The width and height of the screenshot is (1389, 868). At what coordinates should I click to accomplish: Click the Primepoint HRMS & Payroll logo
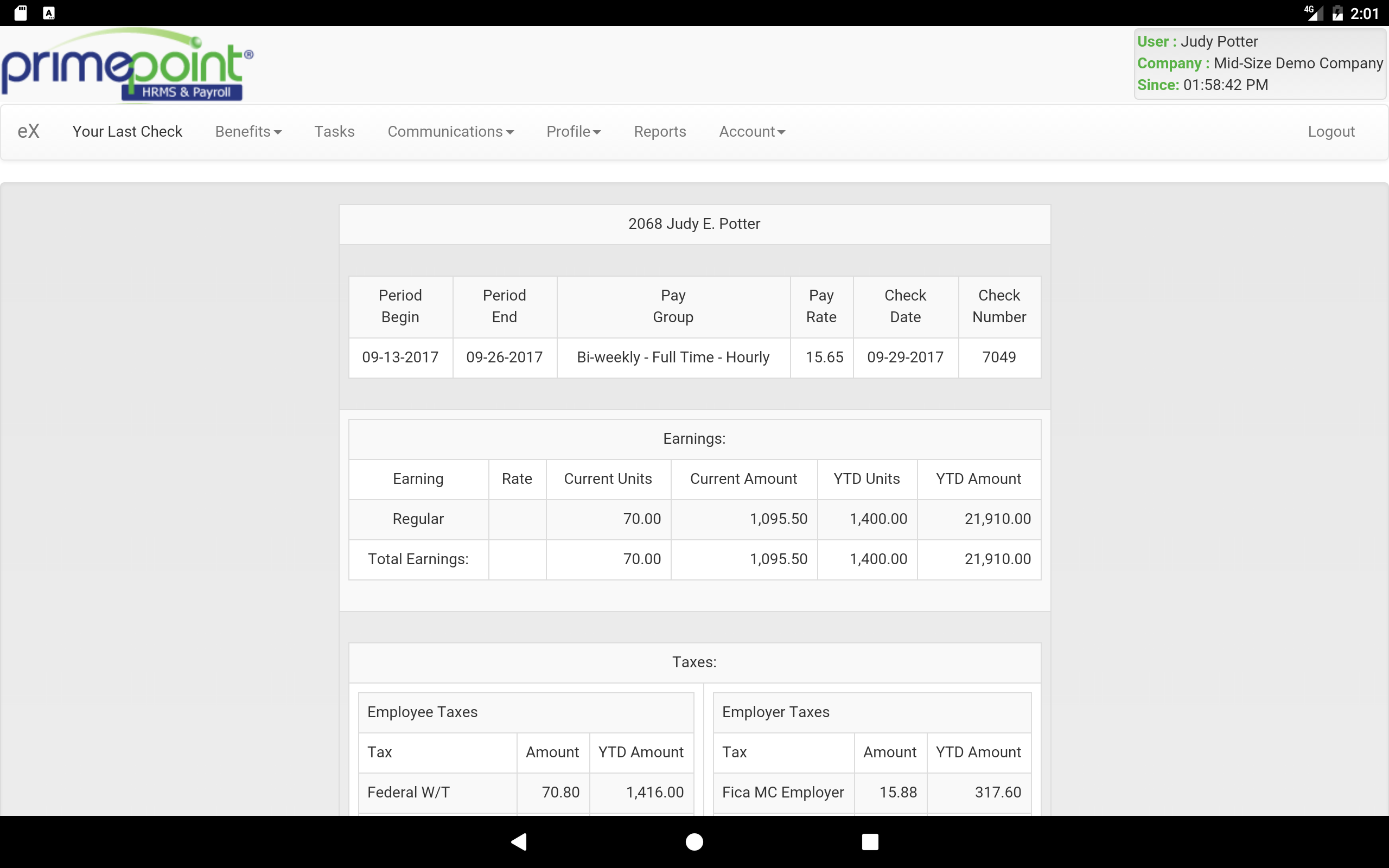(x=128, y=66)
